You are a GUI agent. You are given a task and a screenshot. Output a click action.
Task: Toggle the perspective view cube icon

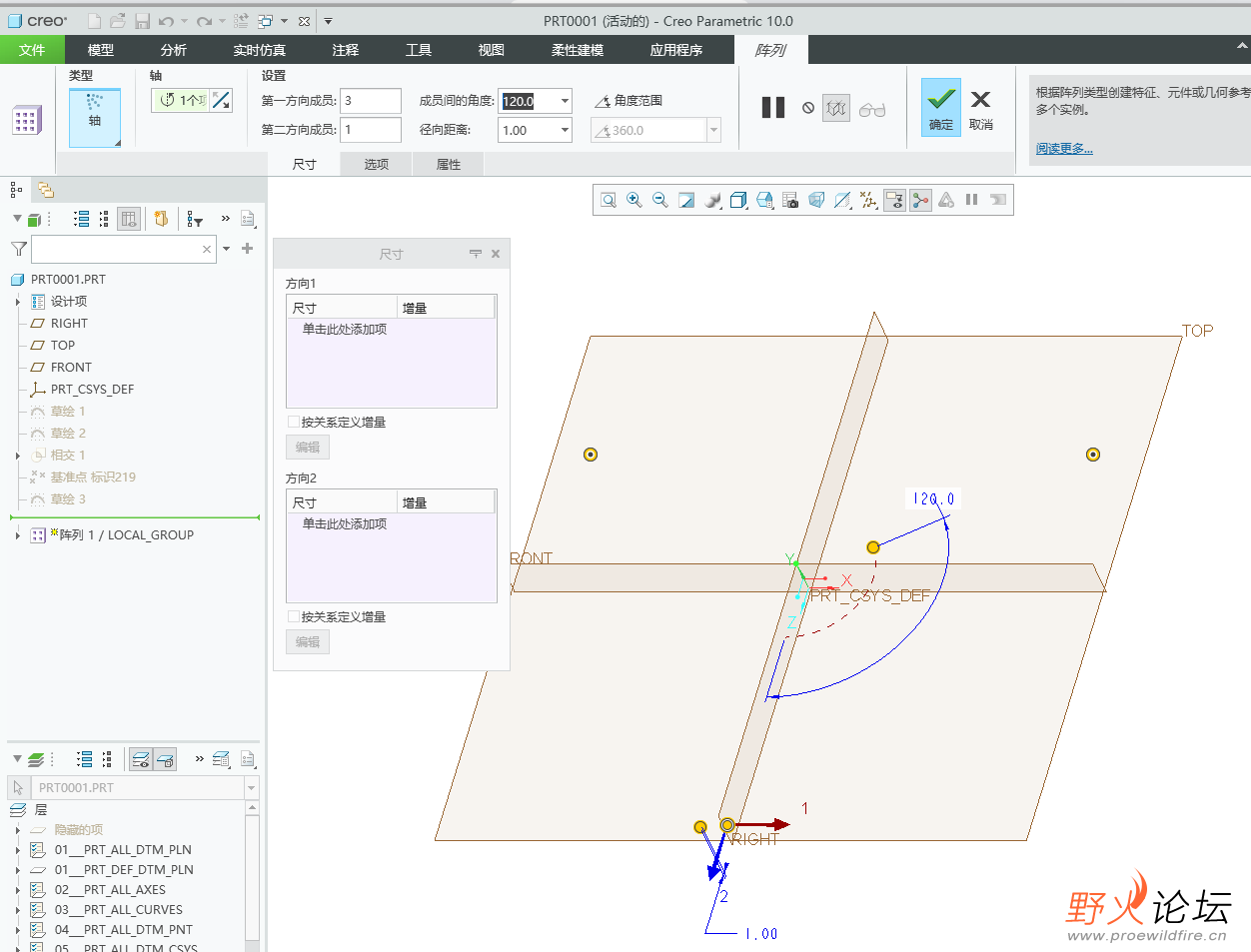coord(816,200)
